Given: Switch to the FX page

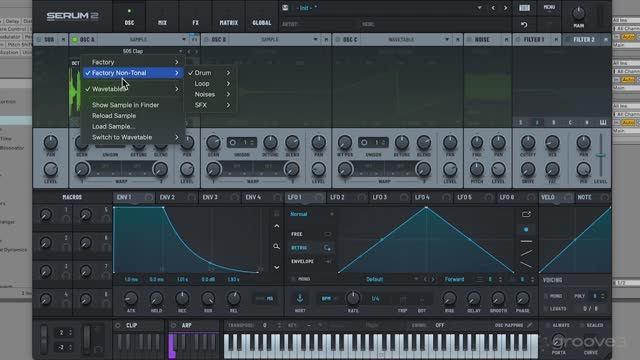Looking at the screenshot, I should 196,23.
